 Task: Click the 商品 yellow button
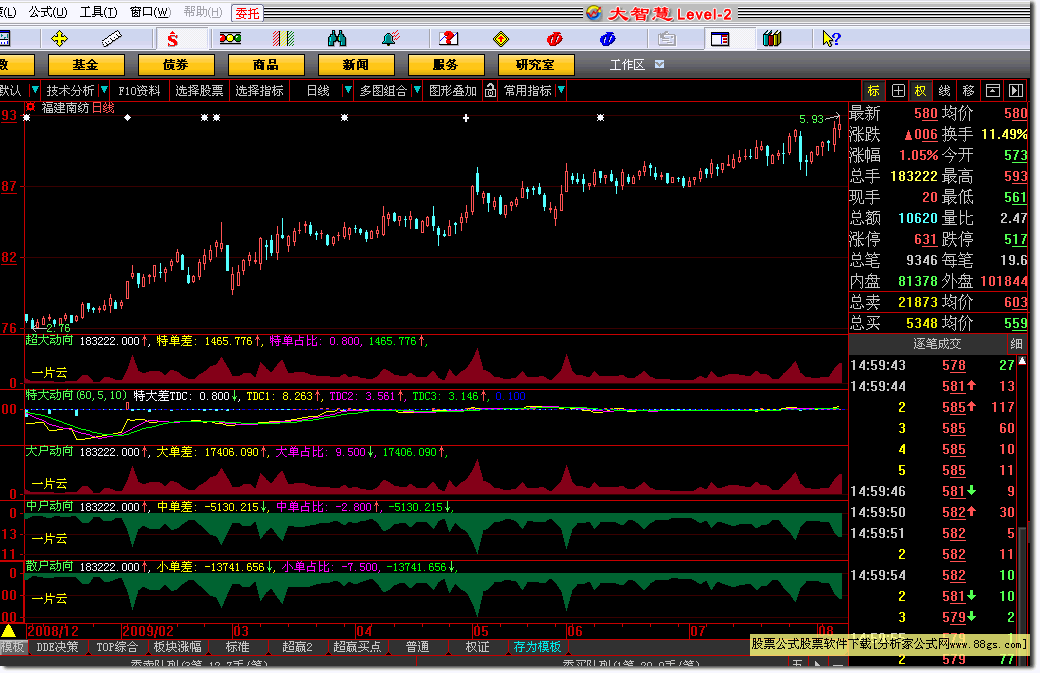pos(266,64)
